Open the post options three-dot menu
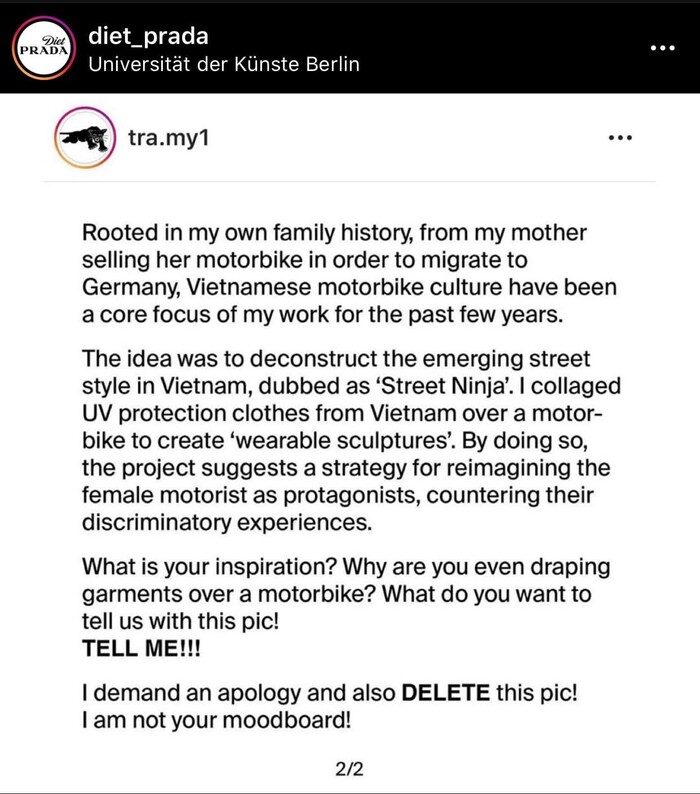This screenshot has width=700, height=794. click(663, 48)
